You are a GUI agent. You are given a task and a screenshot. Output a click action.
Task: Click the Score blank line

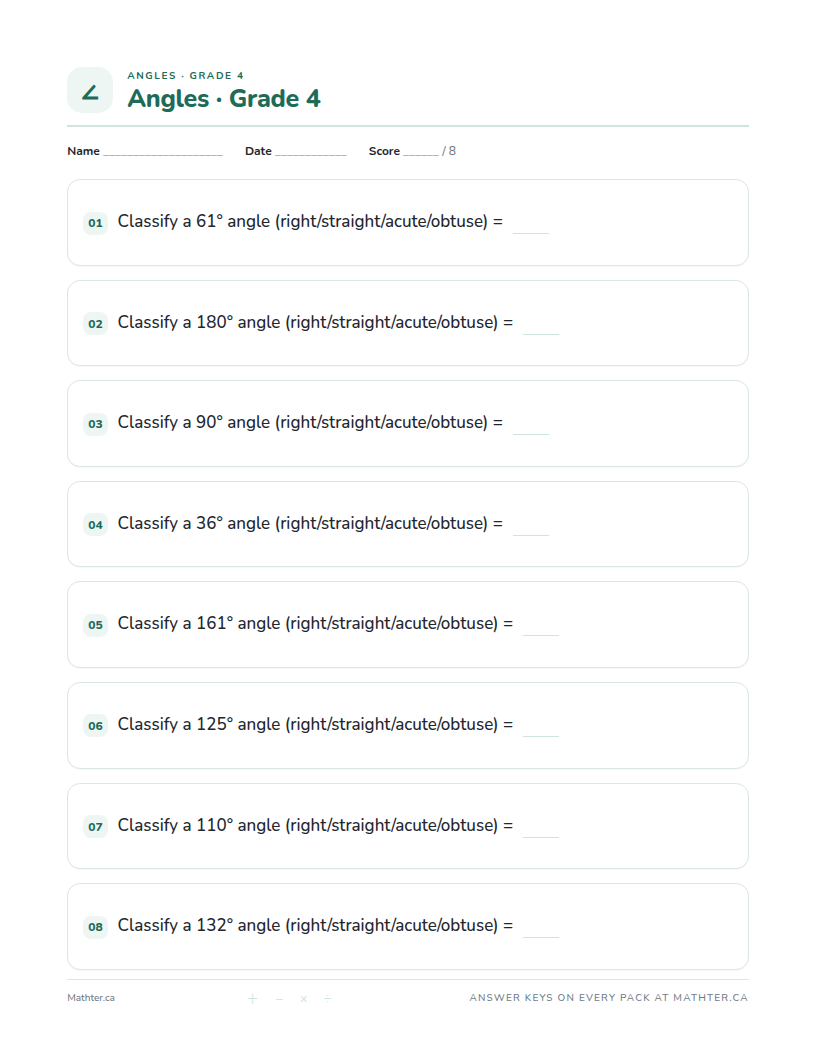[x=421, y=154]
